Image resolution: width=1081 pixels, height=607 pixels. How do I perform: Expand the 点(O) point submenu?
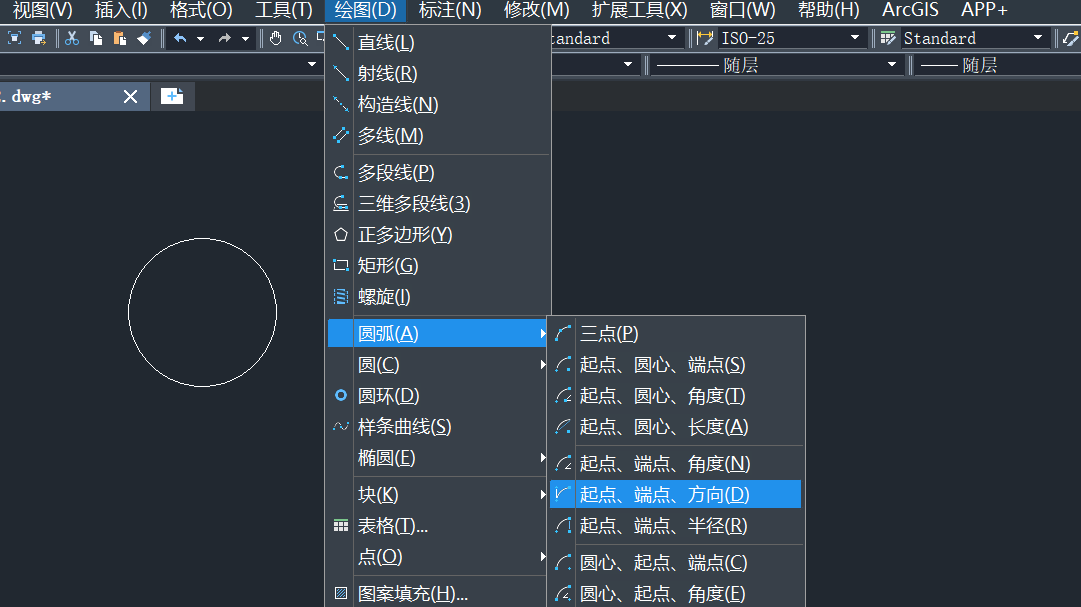click(x=438, y=557)
